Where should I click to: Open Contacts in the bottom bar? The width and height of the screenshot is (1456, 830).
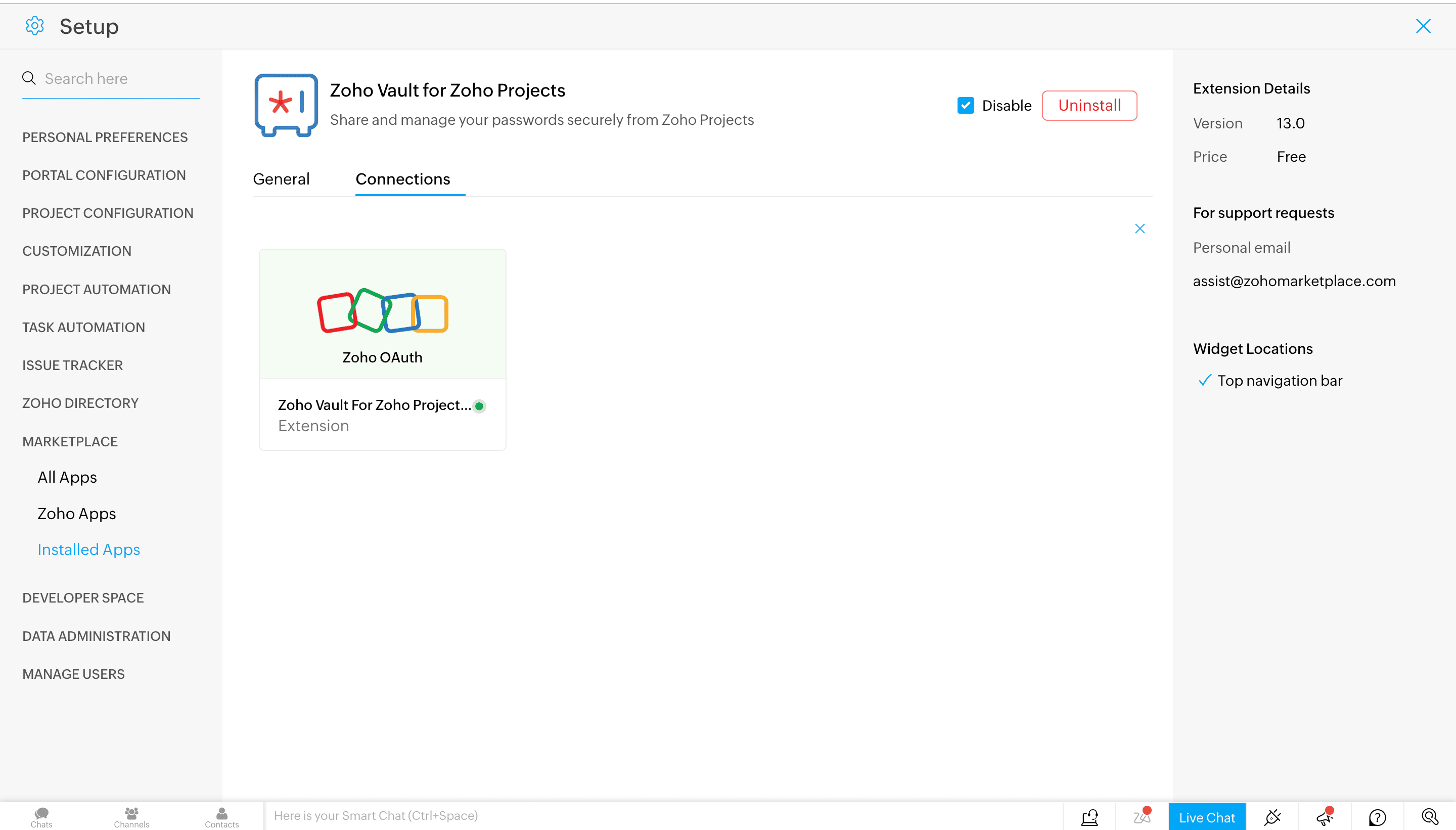[x=222, y=817]
